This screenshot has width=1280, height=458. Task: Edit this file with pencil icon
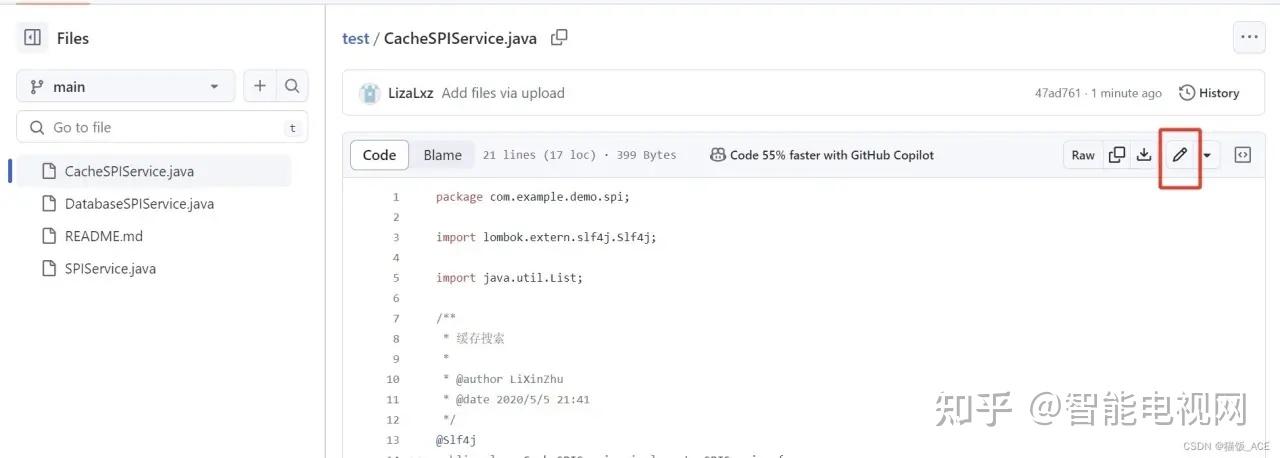click(1180, 155)
